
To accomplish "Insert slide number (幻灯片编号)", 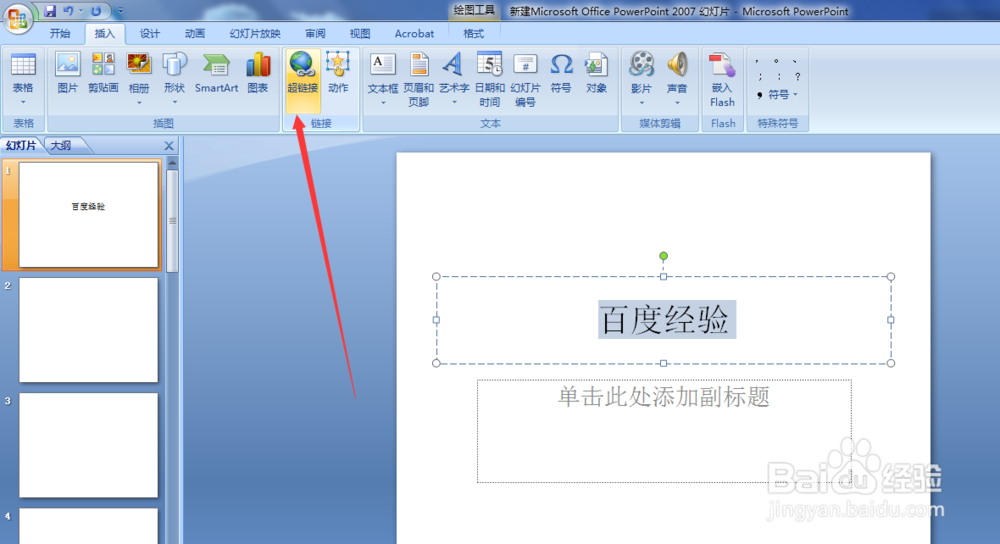I will (x=526, y=80).
